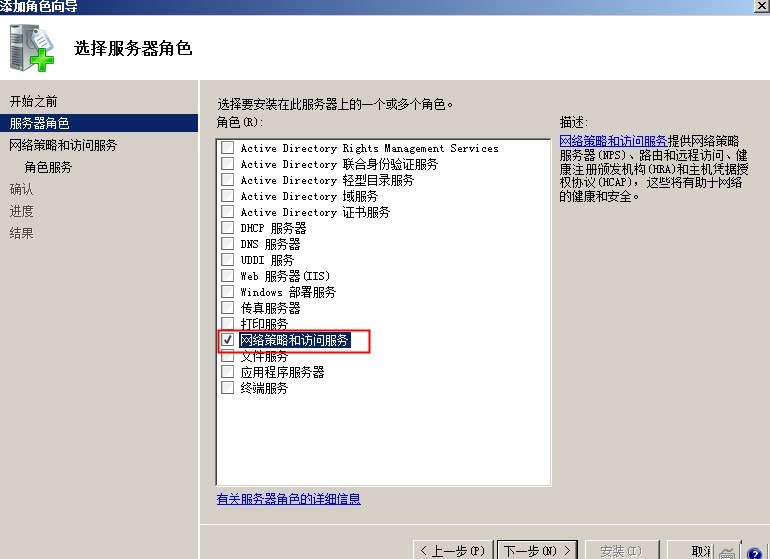Viewport: 770px width, 559px height.
Task: Tick the 打印服务 checkbox
Action: pos(227,324)
